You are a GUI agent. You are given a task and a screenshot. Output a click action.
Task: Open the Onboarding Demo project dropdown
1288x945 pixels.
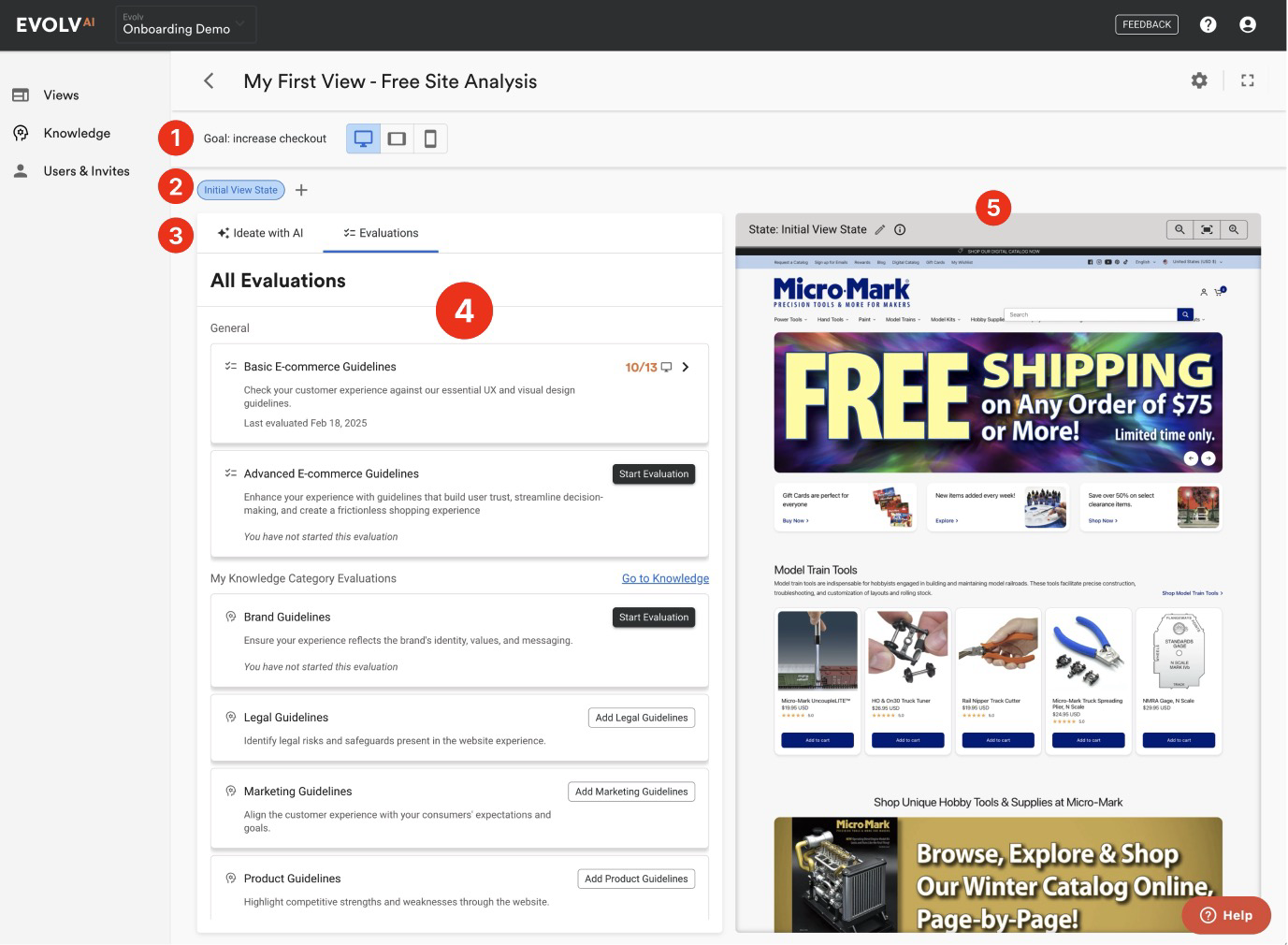[186, 24]
